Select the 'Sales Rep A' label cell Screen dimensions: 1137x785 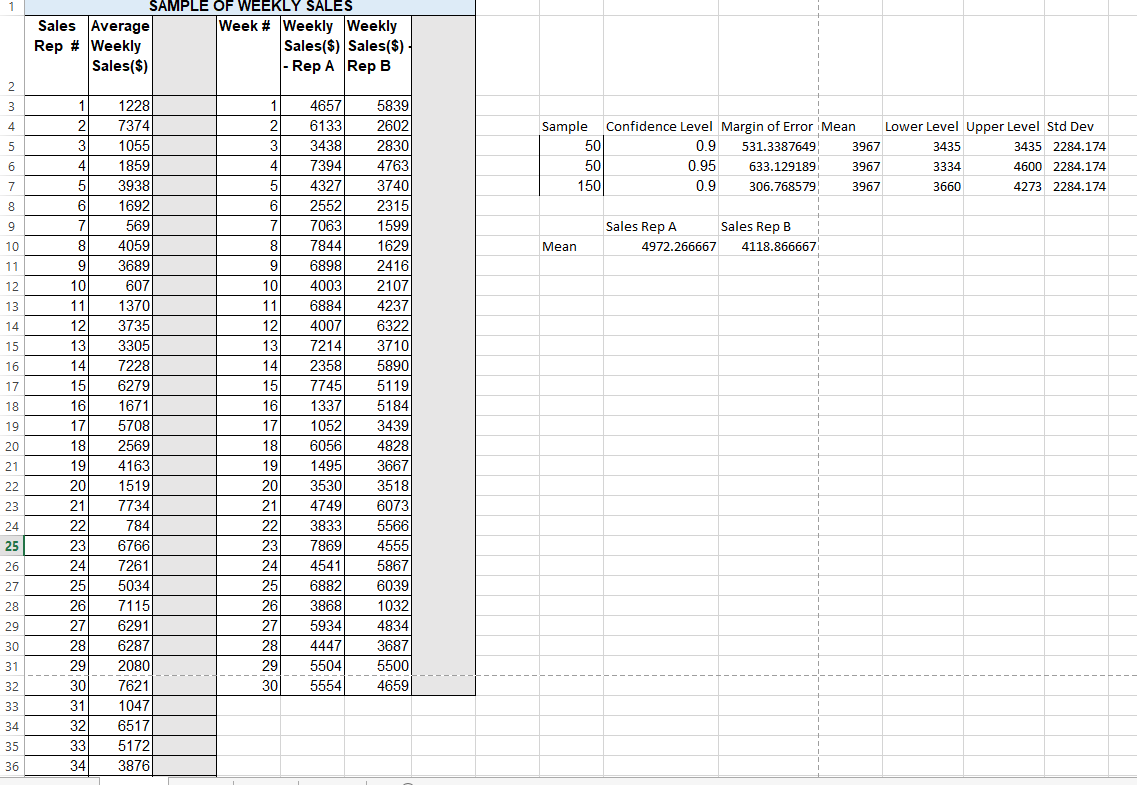coord(661,226)
